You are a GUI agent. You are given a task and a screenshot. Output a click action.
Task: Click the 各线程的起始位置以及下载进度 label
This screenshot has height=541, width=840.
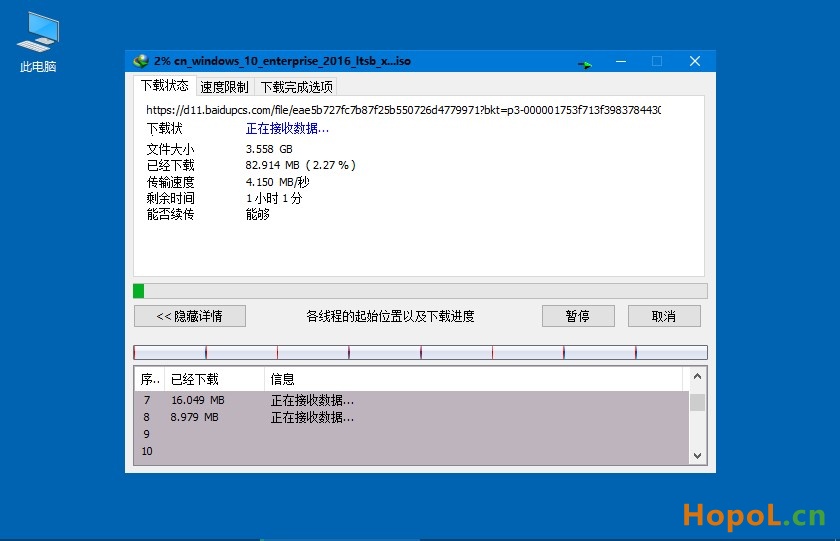(391, 316)
